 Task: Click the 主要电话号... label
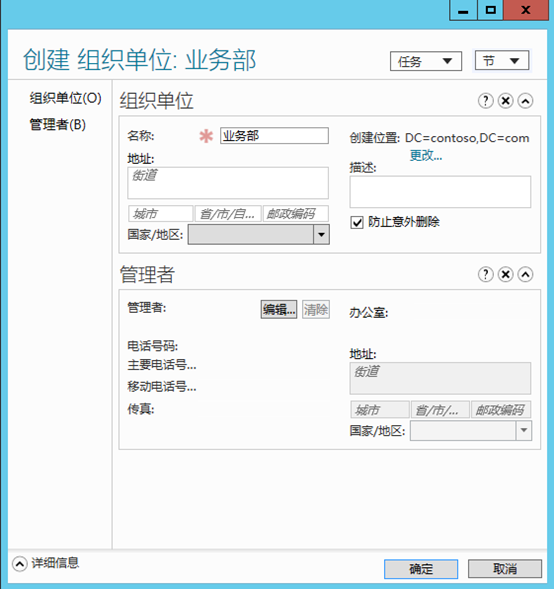[x=162, y=365]
